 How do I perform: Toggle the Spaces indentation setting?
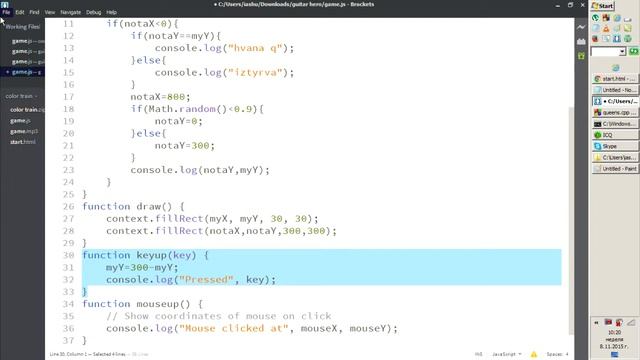tap(554, 354)
